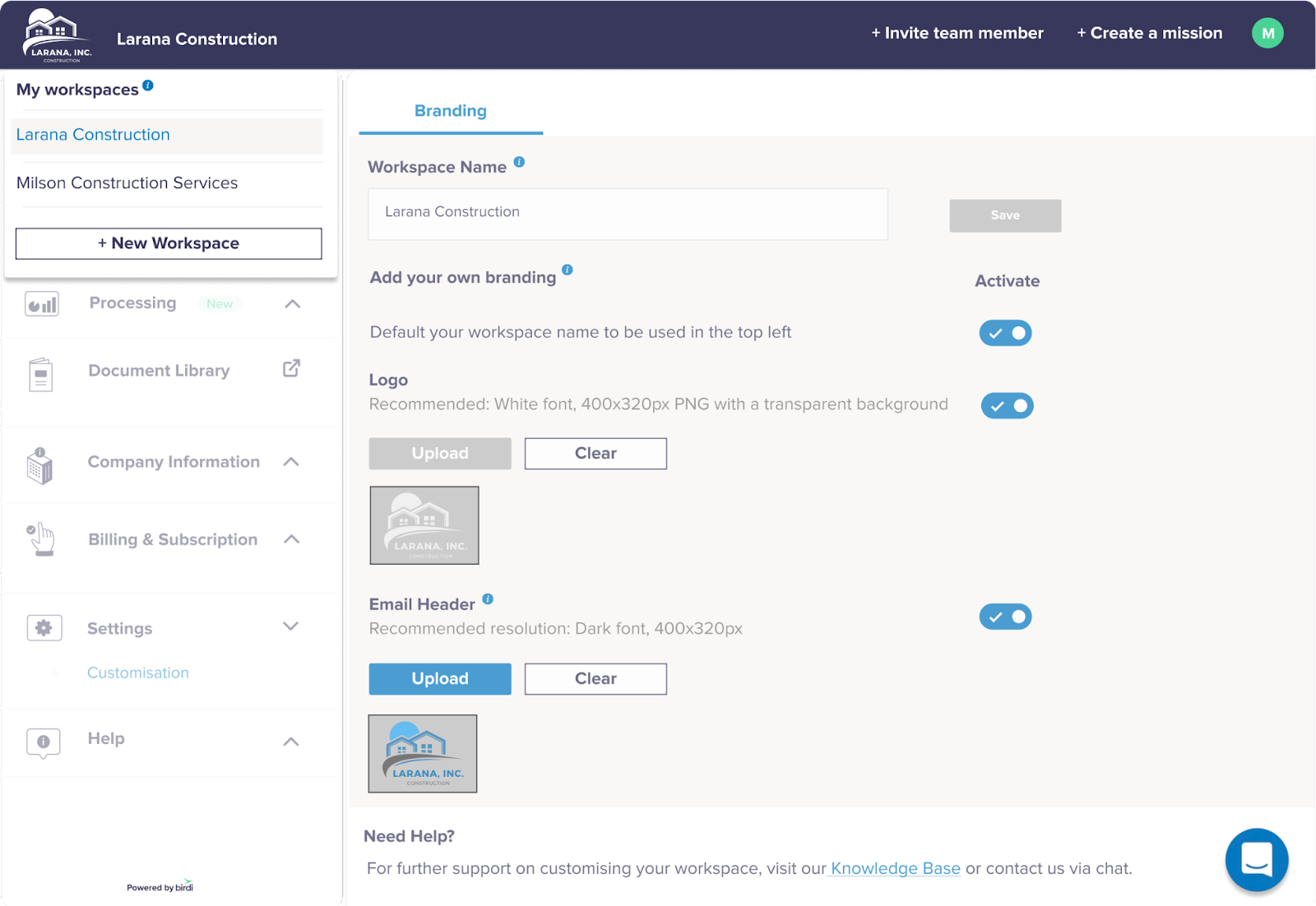Open the Knowledge Base link

895,868
